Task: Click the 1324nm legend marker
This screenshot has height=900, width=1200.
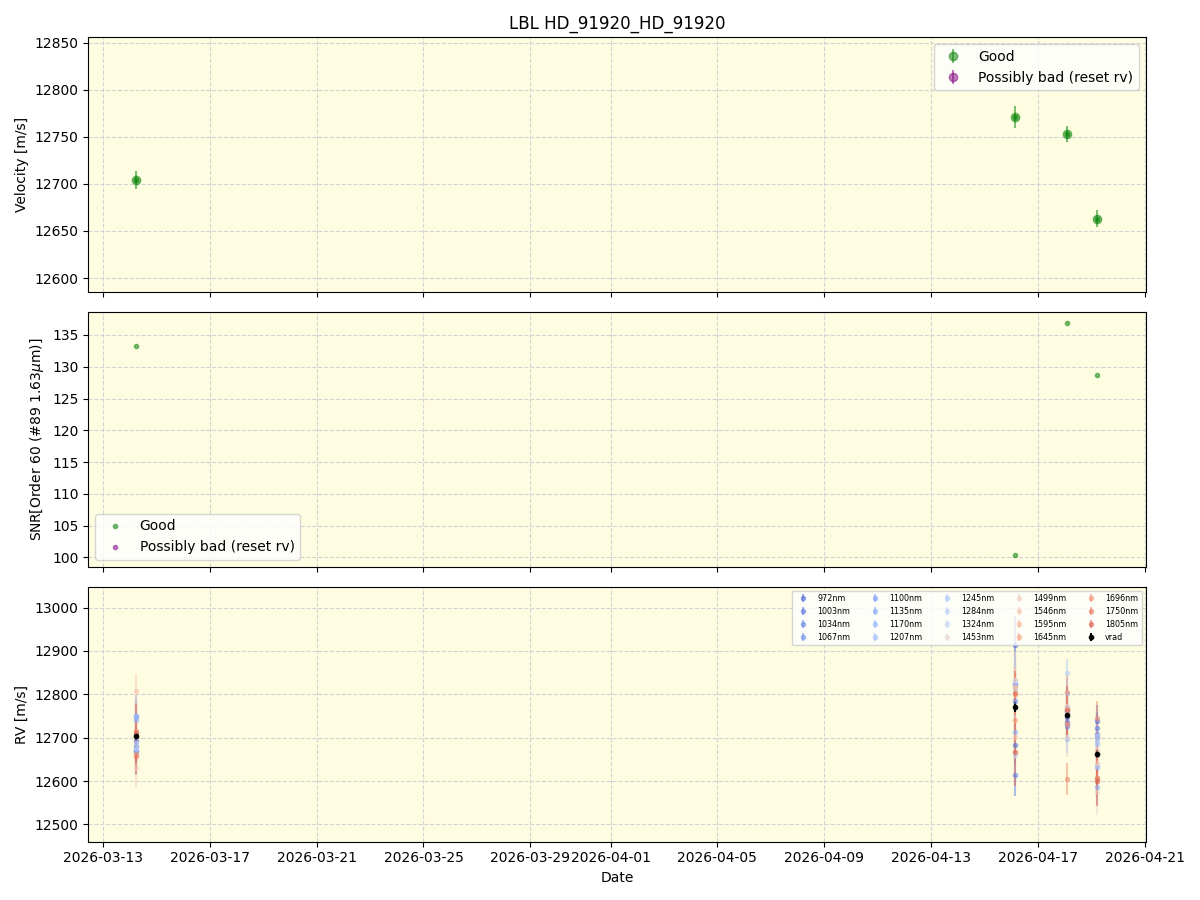Action: point(947,624)
